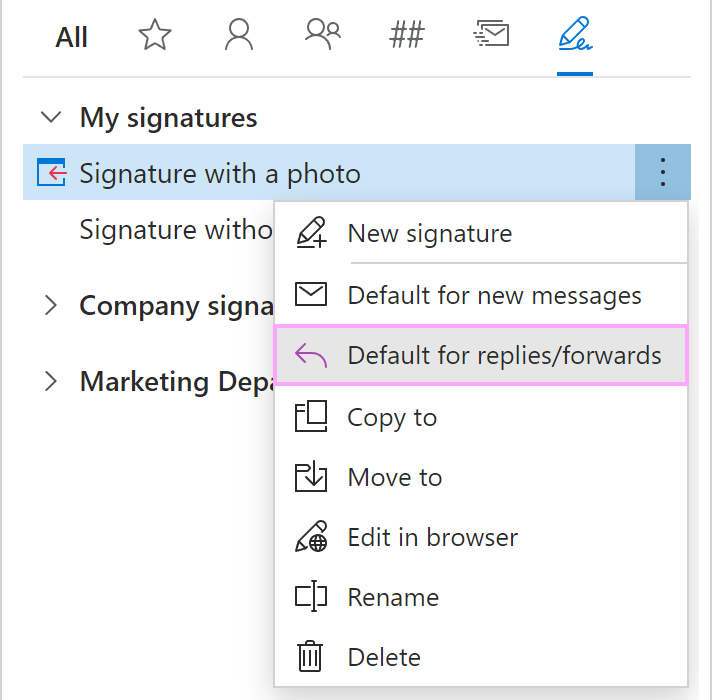The image size is (712, 700).
Task: Open the shared group people tab
Action: [323, 35]
